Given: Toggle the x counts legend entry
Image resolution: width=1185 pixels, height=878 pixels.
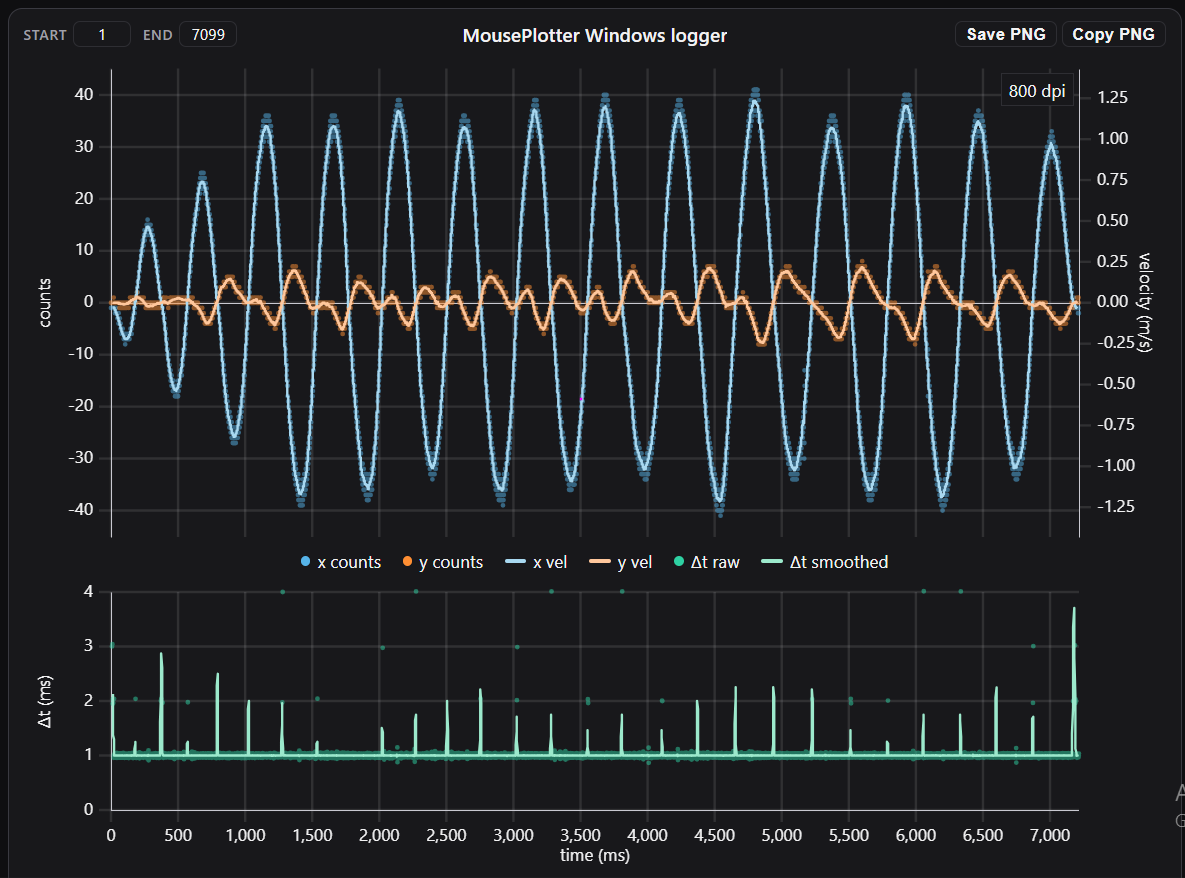Looking at the screenshot, I should (341, 562).
